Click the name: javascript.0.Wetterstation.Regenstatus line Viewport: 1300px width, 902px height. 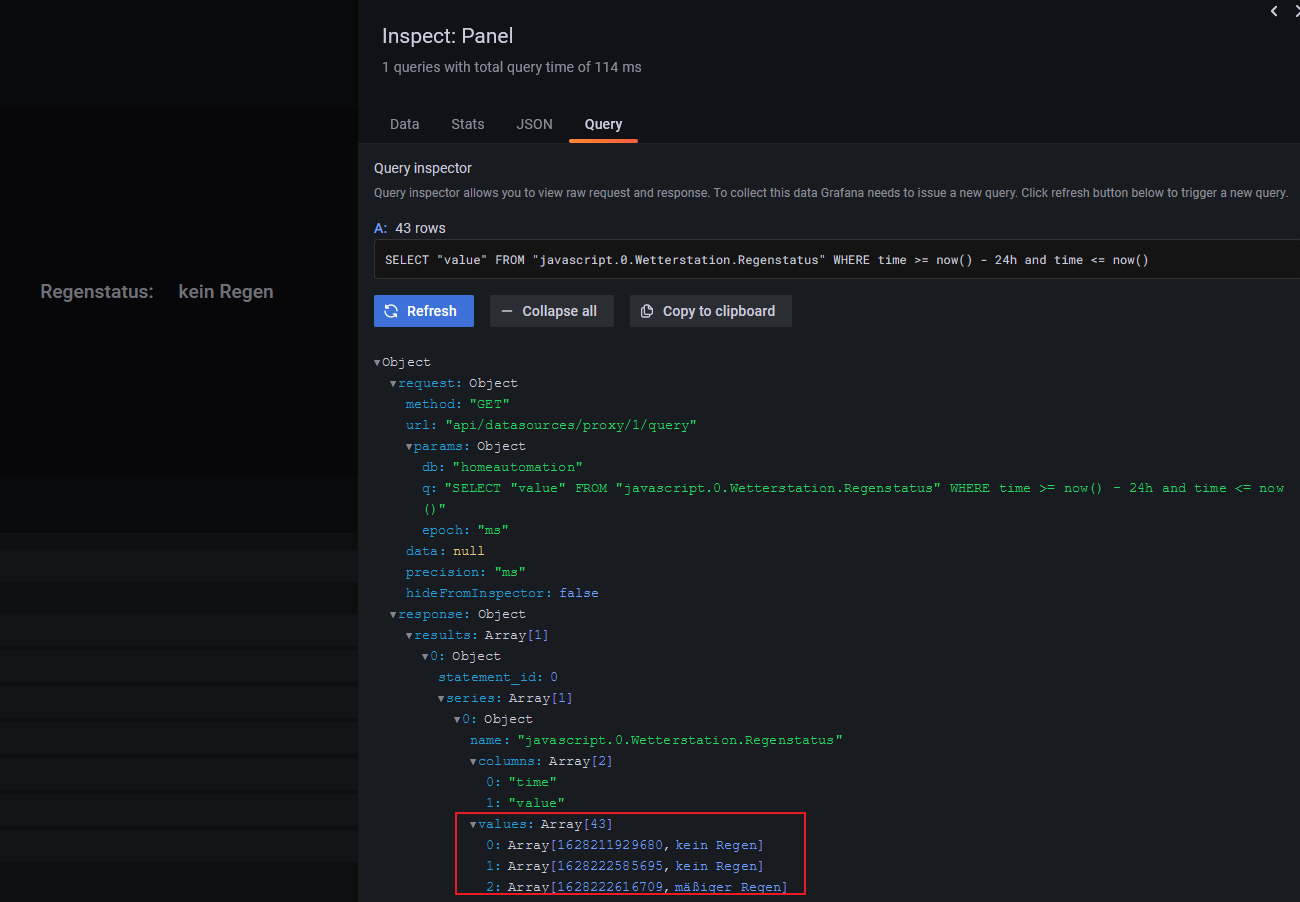coord(657,740)
